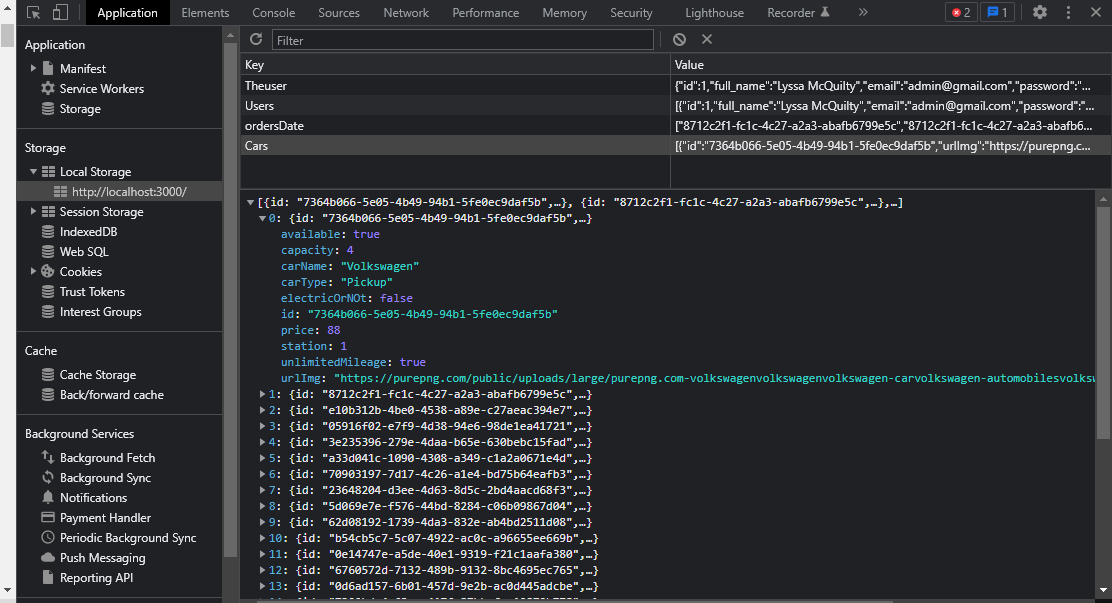1112x603 pixels.
Task: Focus the Filter input field
Action: pyautogui.click(x=462, y=40)
